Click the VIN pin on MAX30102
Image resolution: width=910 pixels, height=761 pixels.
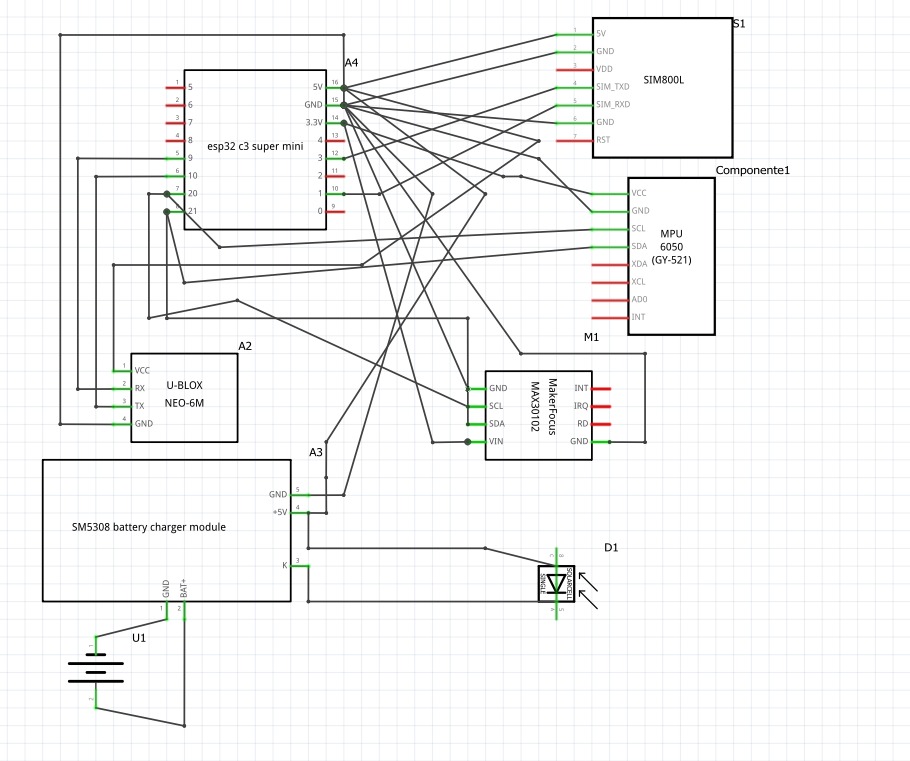(x=476, y=442)
